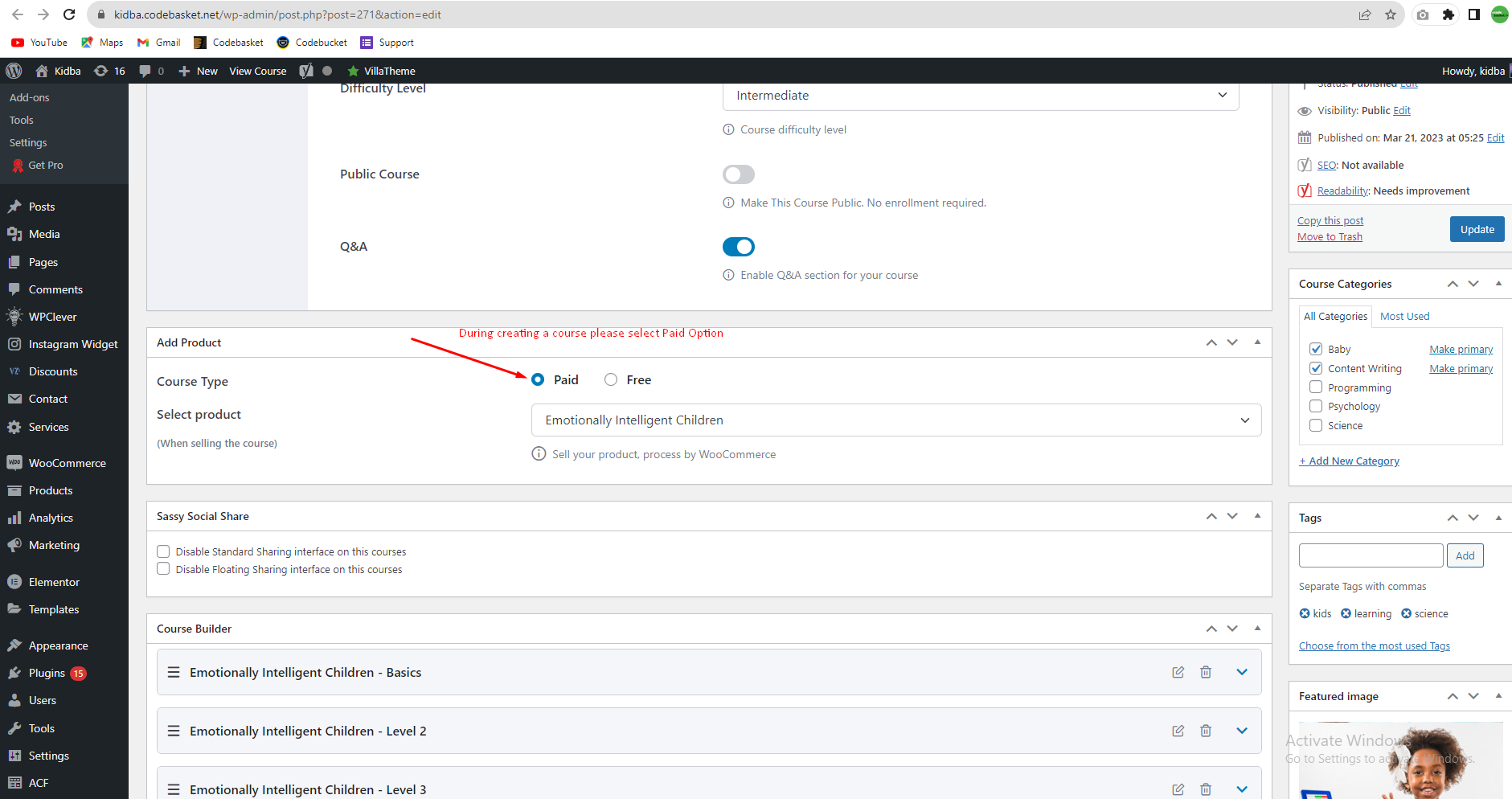Check the Science category
Screen dimensions: 1512x799
1316,425
